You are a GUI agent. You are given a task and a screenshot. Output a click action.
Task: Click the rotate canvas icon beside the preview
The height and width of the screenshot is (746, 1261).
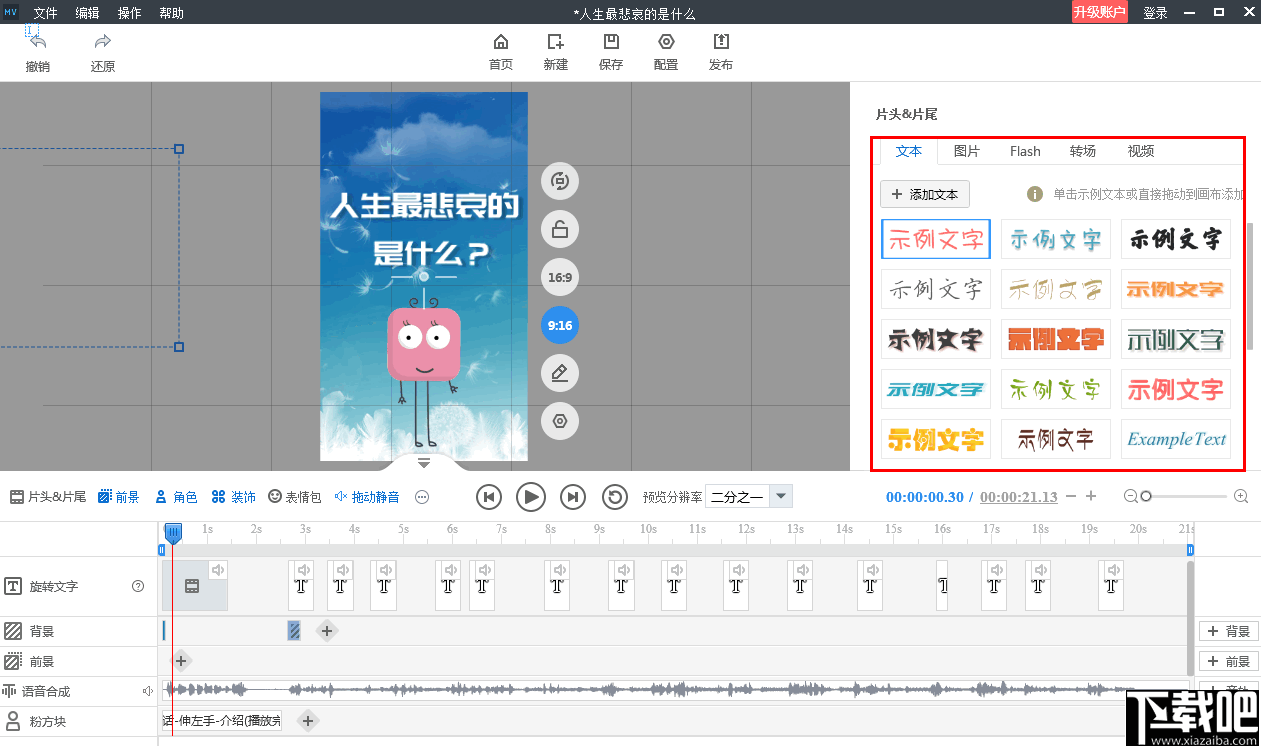[559, 181]
